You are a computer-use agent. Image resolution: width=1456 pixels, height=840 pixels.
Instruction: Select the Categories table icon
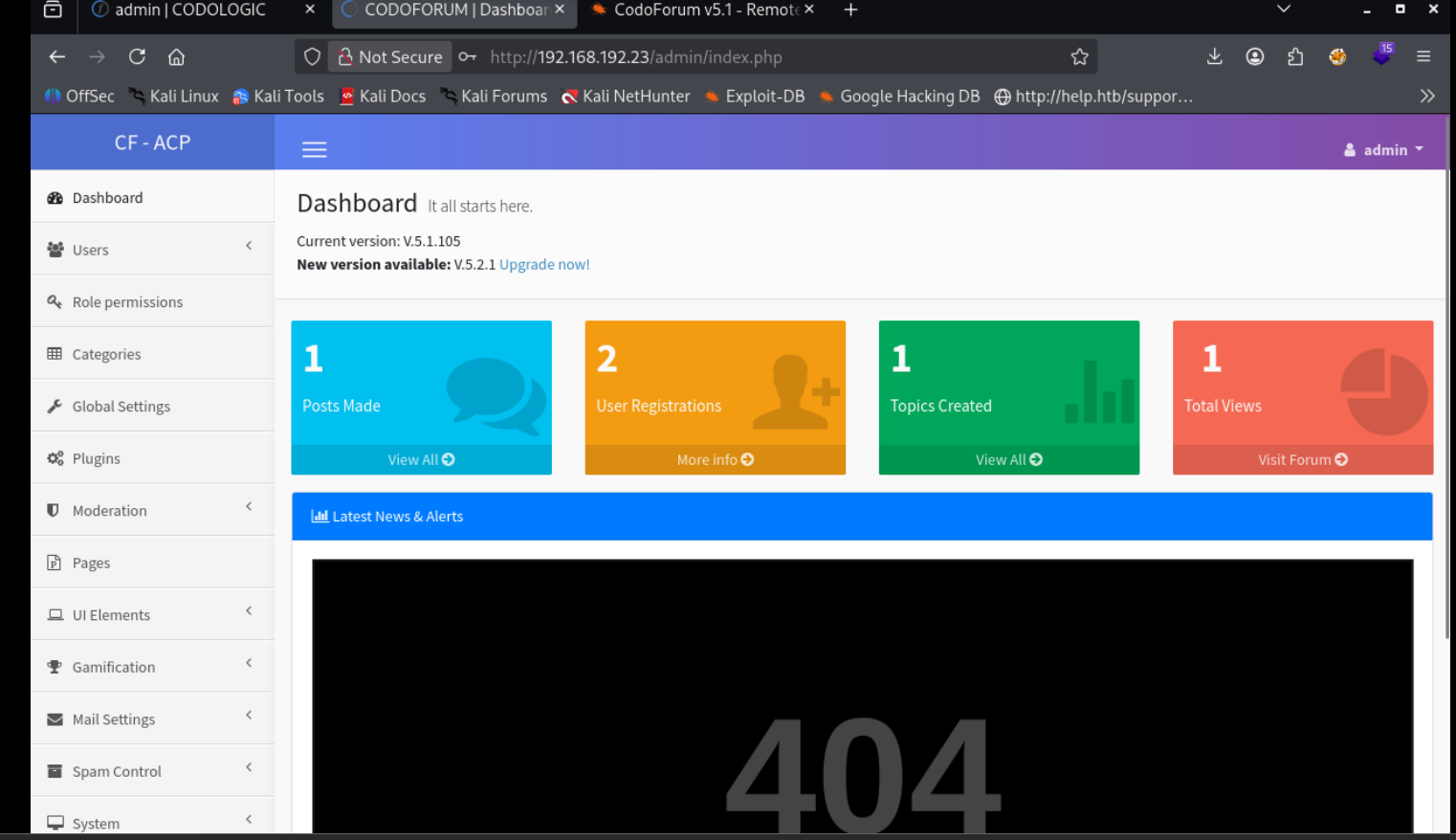tap(55, 354)
